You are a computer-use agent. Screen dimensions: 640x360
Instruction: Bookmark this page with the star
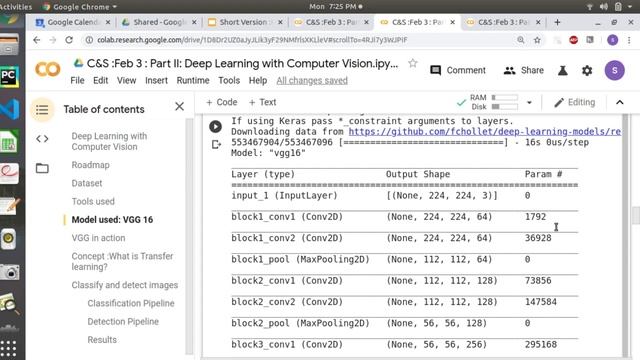point(537,40)
